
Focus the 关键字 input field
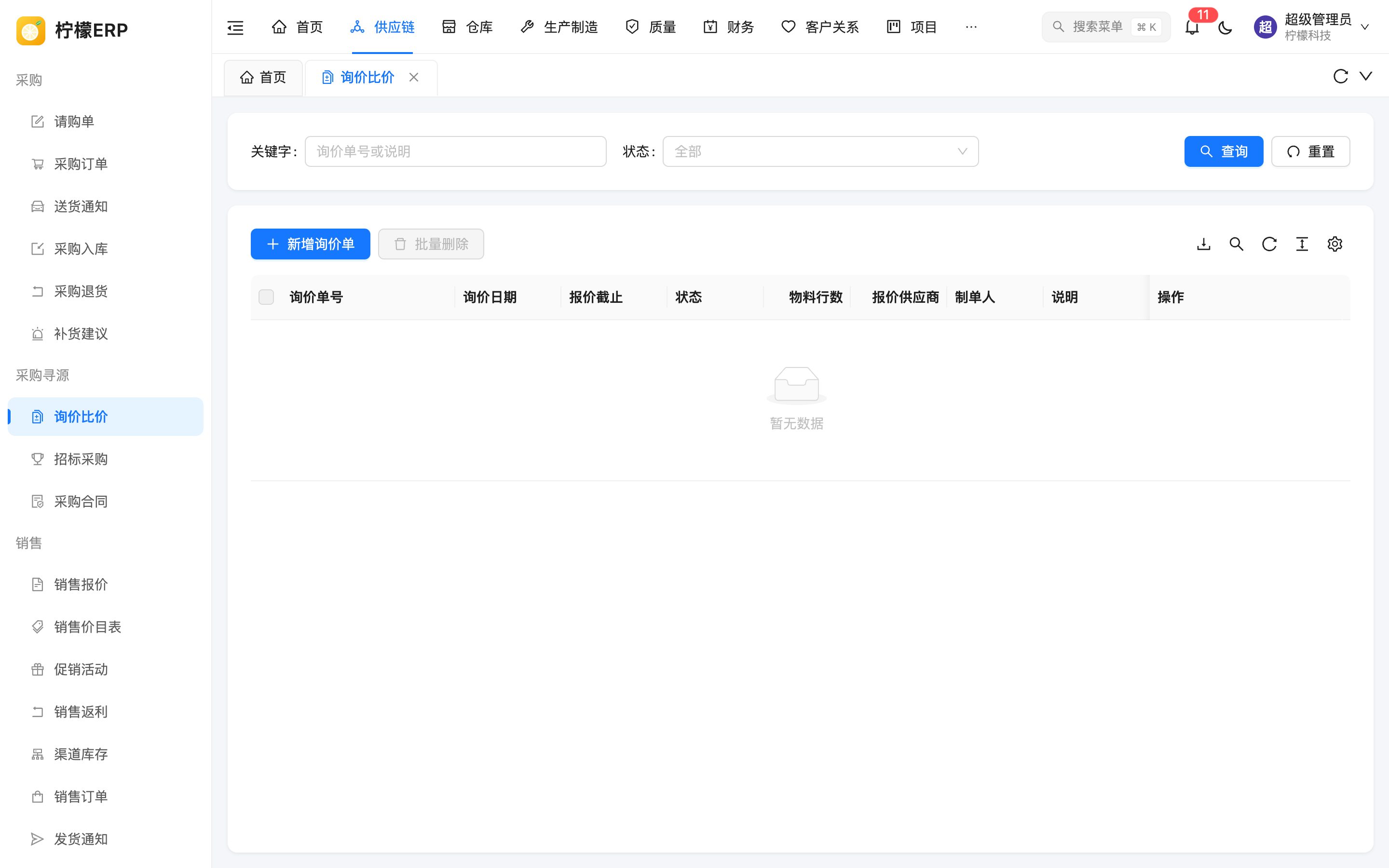click(456, 151)
